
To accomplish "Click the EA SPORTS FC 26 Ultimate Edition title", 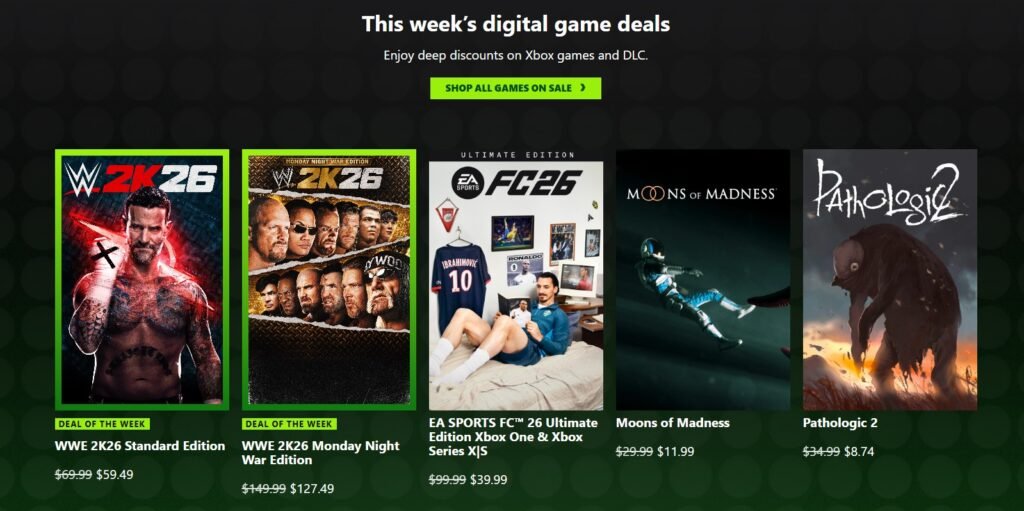I will point(513,437).
